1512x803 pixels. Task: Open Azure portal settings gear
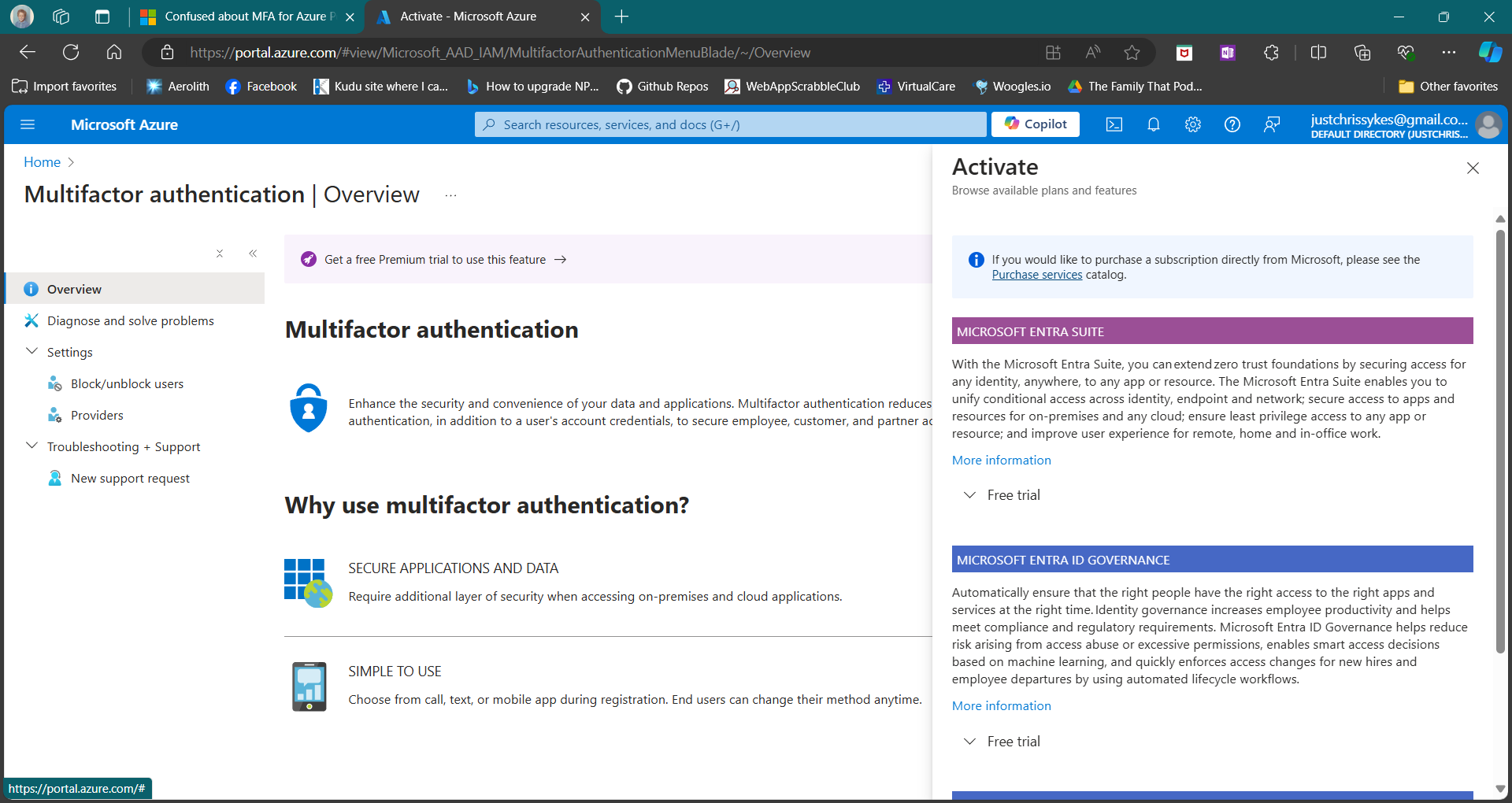click(x=1193, y=124)
